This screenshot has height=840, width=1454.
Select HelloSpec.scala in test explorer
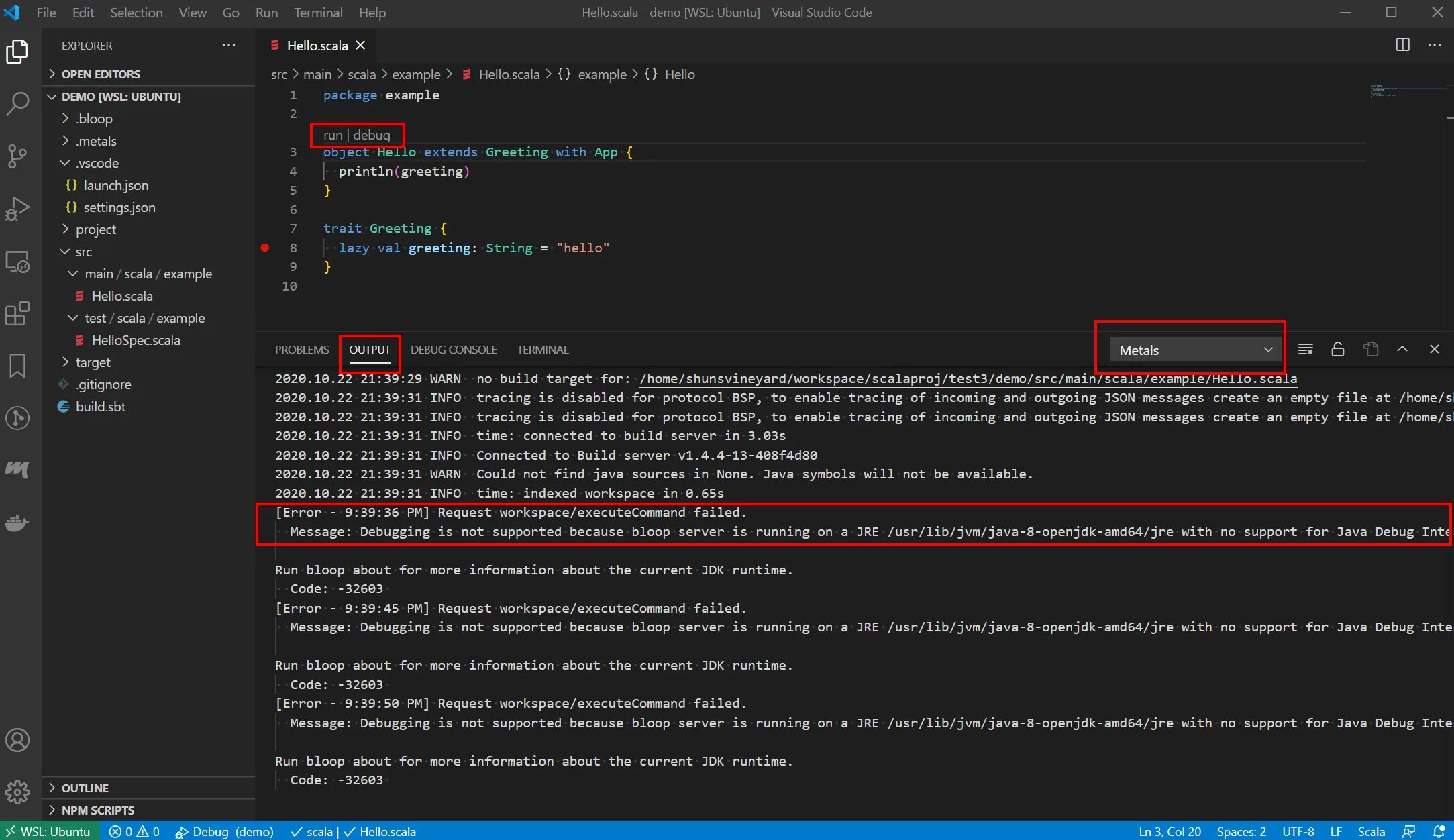pyautogui.click(x=135, y=340)
